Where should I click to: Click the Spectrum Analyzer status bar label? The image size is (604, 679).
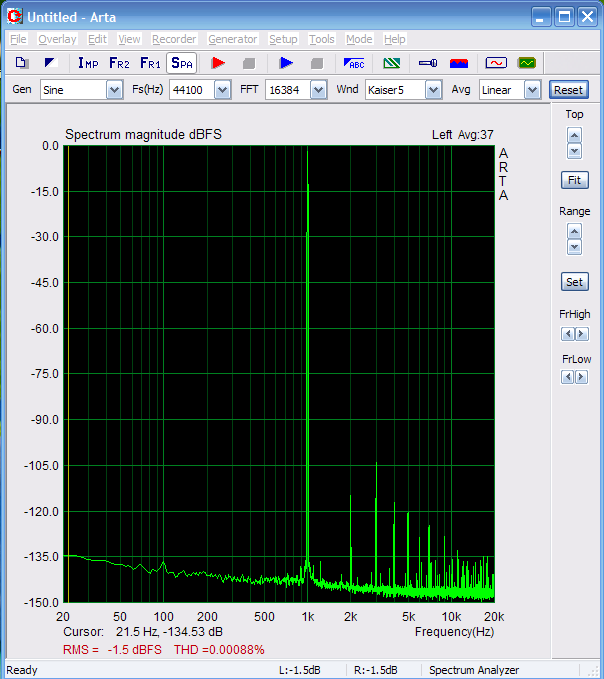(474, 670)
